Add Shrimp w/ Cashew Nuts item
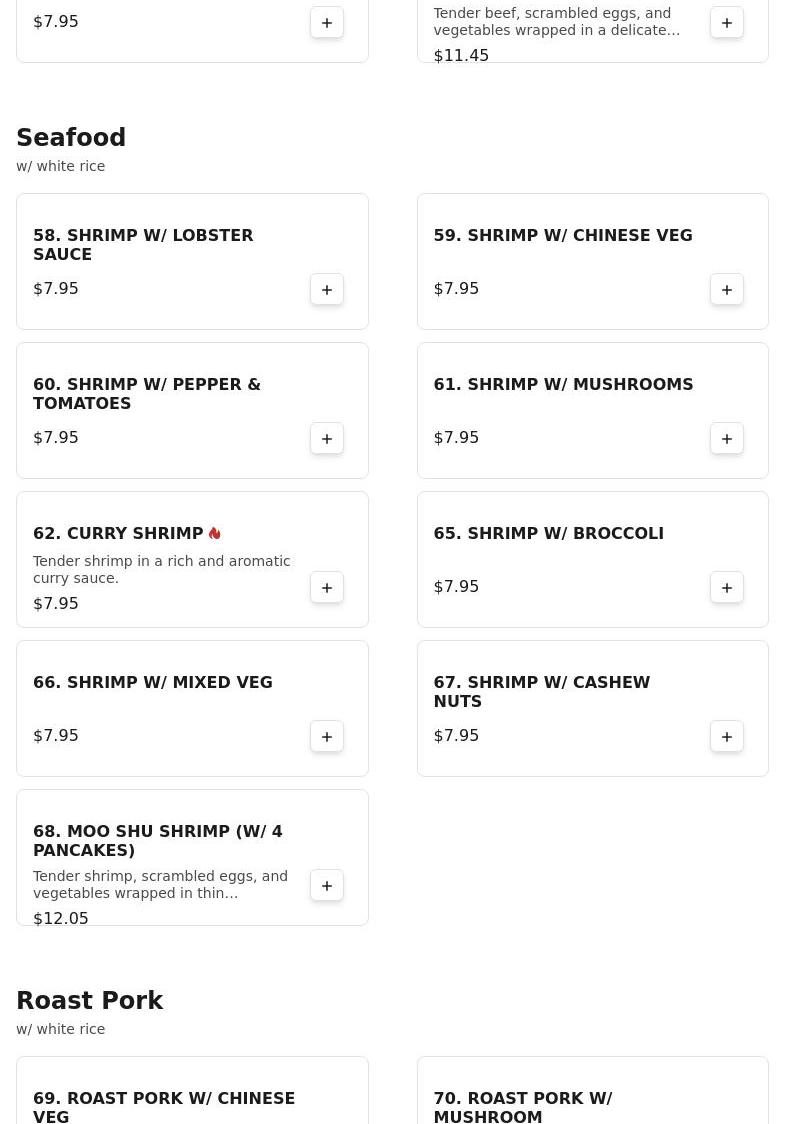The width and height of the screenshot is (785, 1124). point(727,736)
